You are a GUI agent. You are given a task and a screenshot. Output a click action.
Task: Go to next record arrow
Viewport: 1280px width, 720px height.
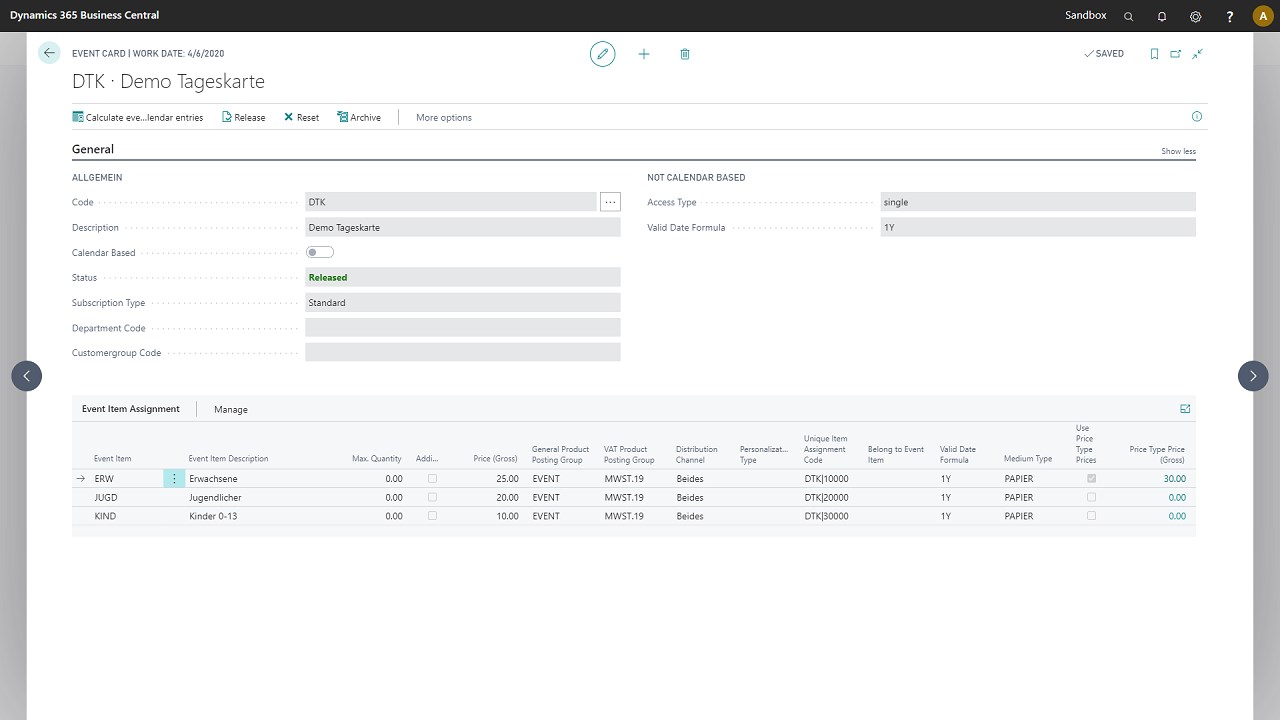click(1253, 376)
